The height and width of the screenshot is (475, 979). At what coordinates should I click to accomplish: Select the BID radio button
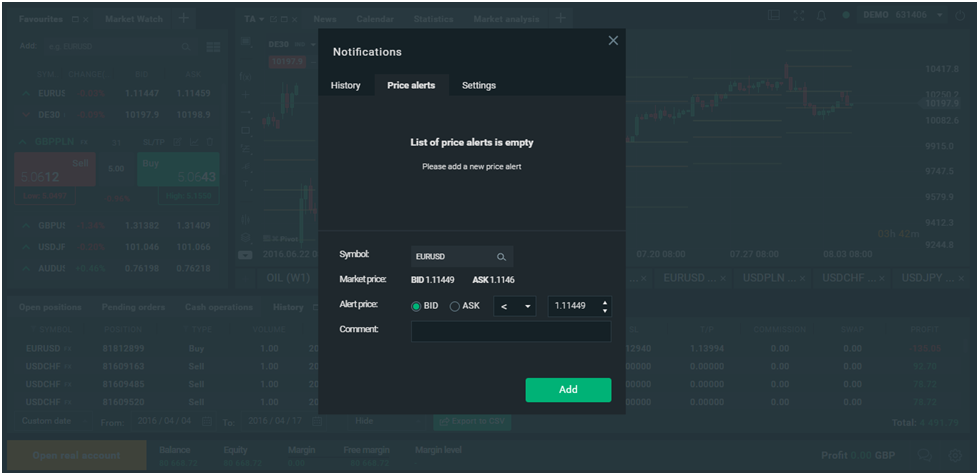(416, 306)
